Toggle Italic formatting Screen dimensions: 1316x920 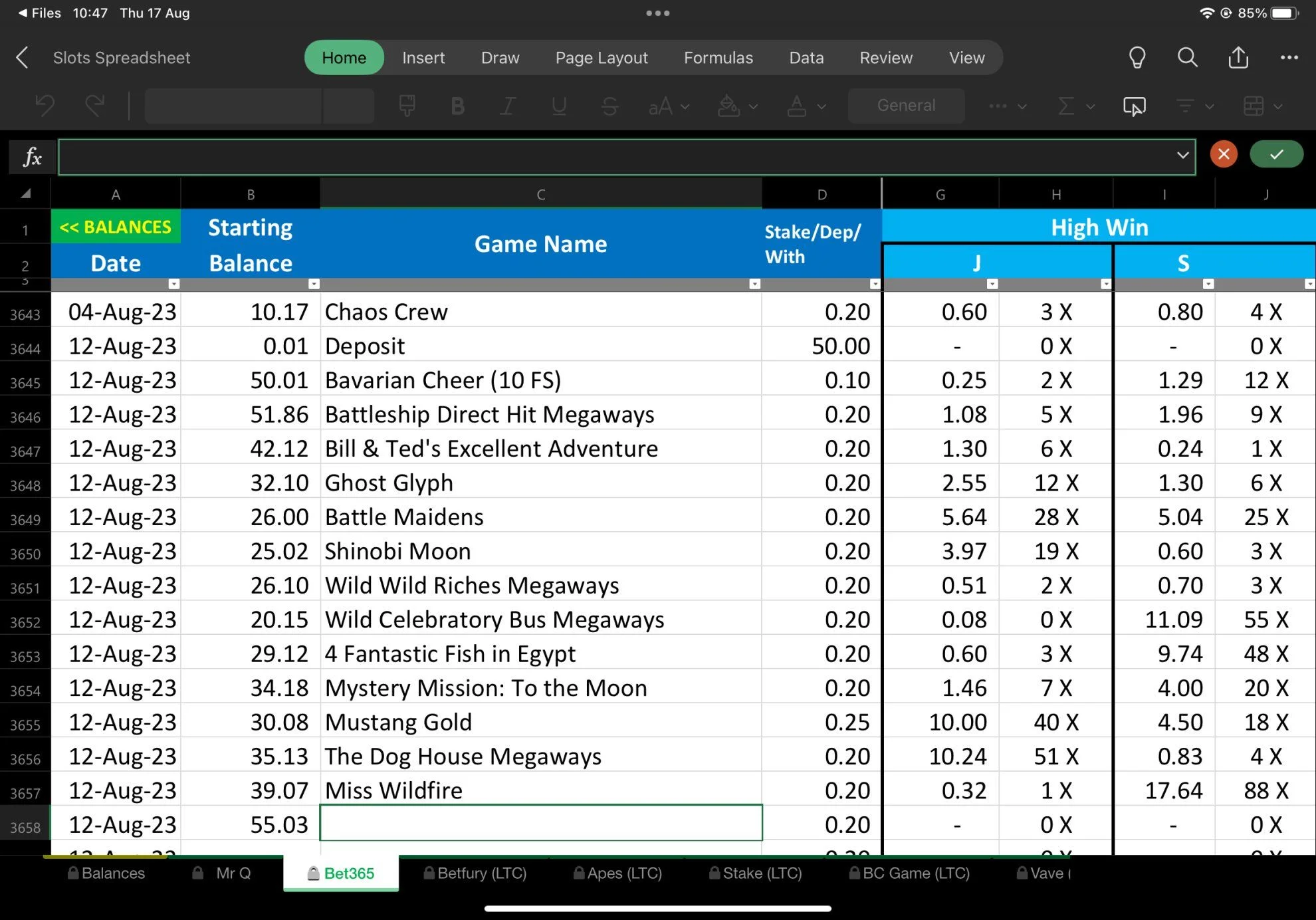(508, 106)
